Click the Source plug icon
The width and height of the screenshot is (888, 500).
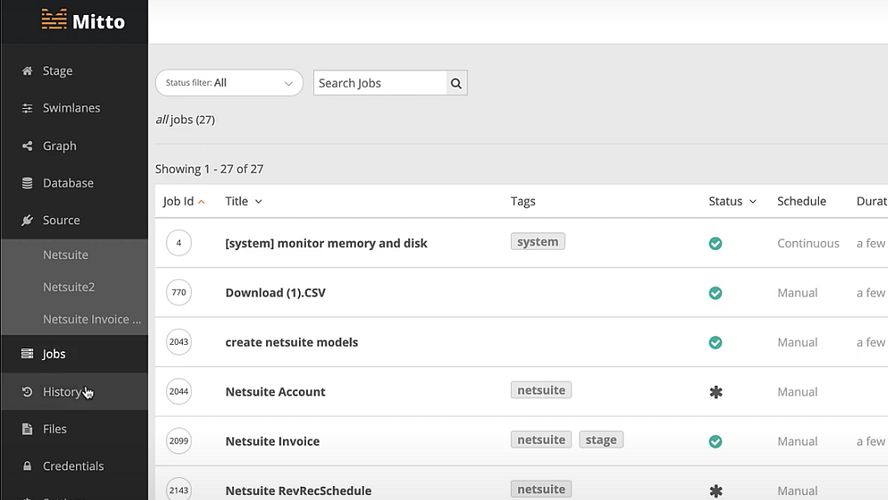(x=27, y=220)
